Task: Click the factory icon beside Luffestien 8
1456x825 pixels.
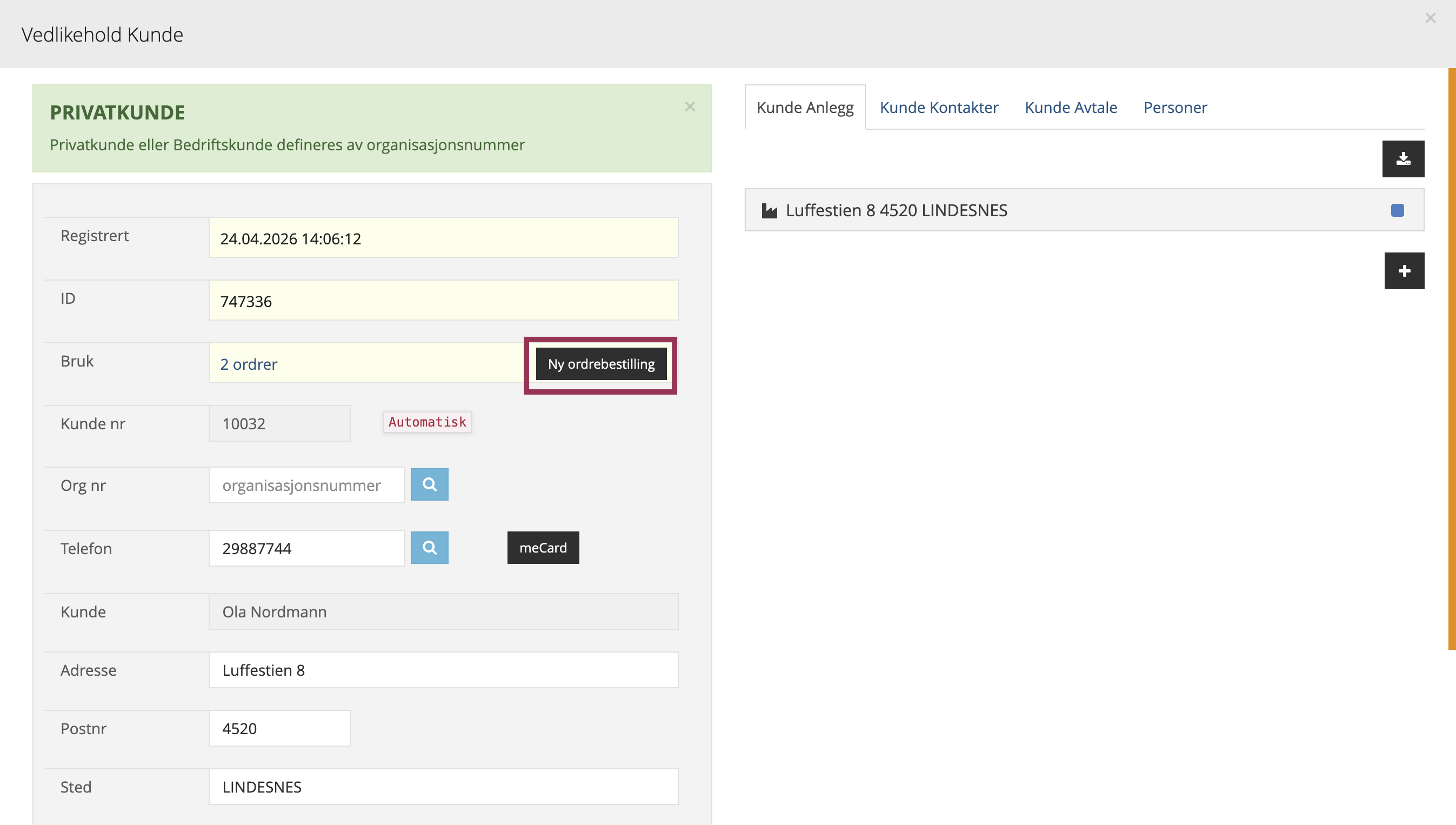Action: [769, 211]
